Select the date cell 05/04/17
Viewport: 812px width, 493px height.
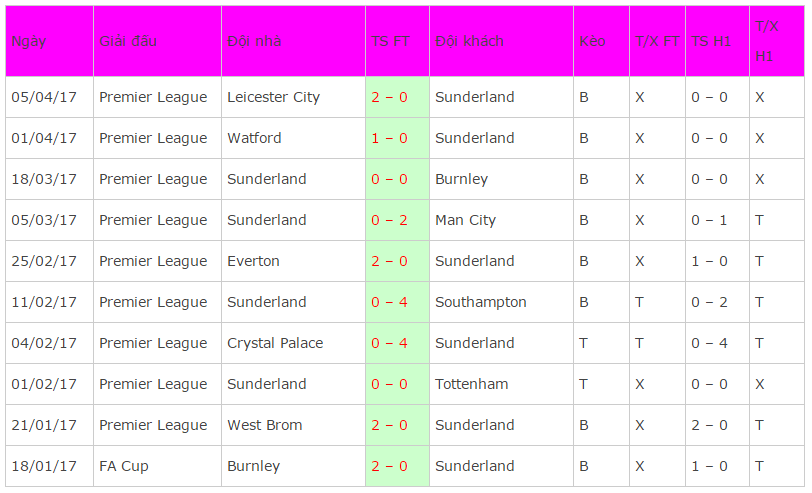click(44, 97)
